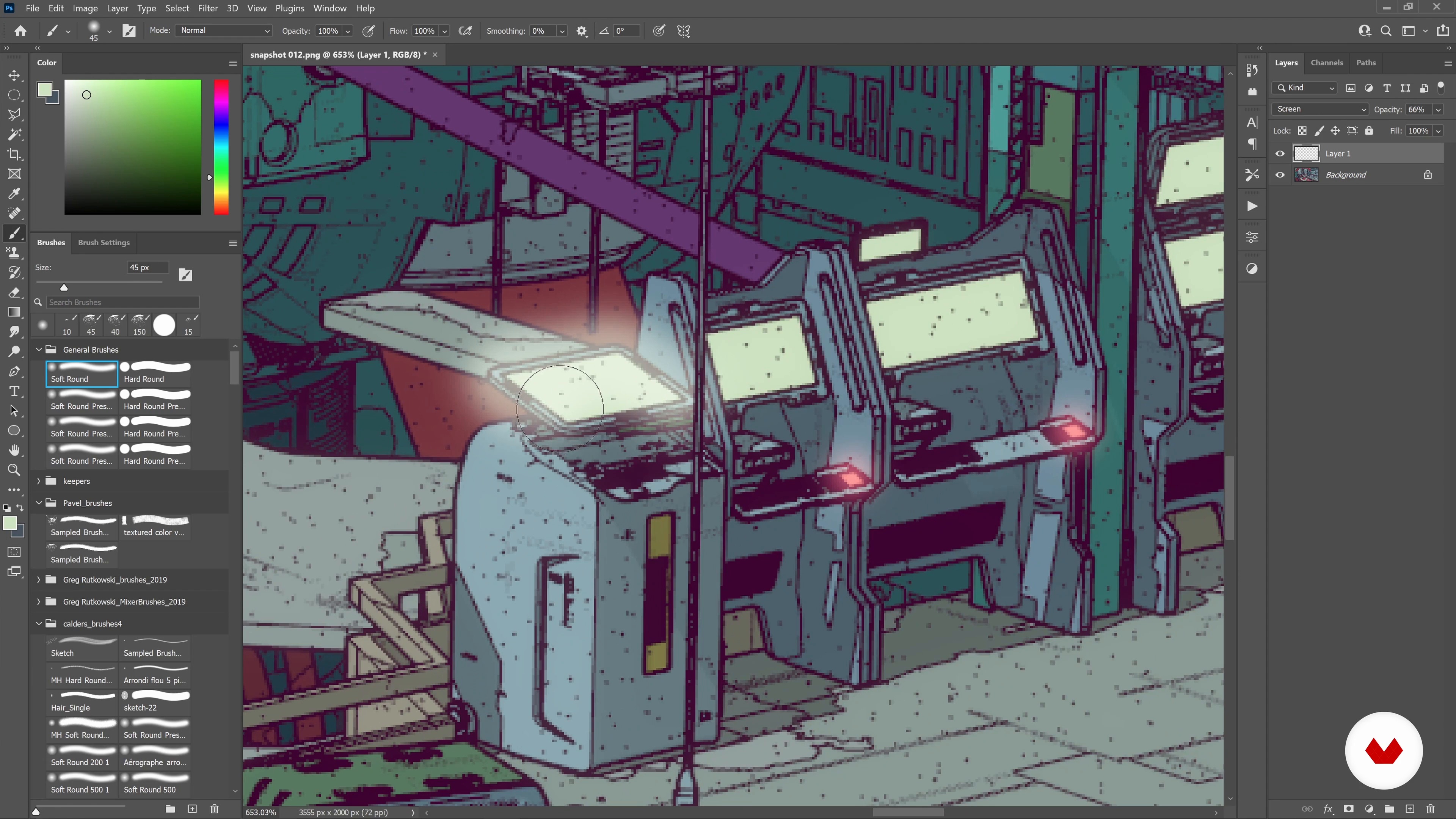Select the Zoom tool
The height and width of the screenshot is (819, 1456).
[15, 470]
